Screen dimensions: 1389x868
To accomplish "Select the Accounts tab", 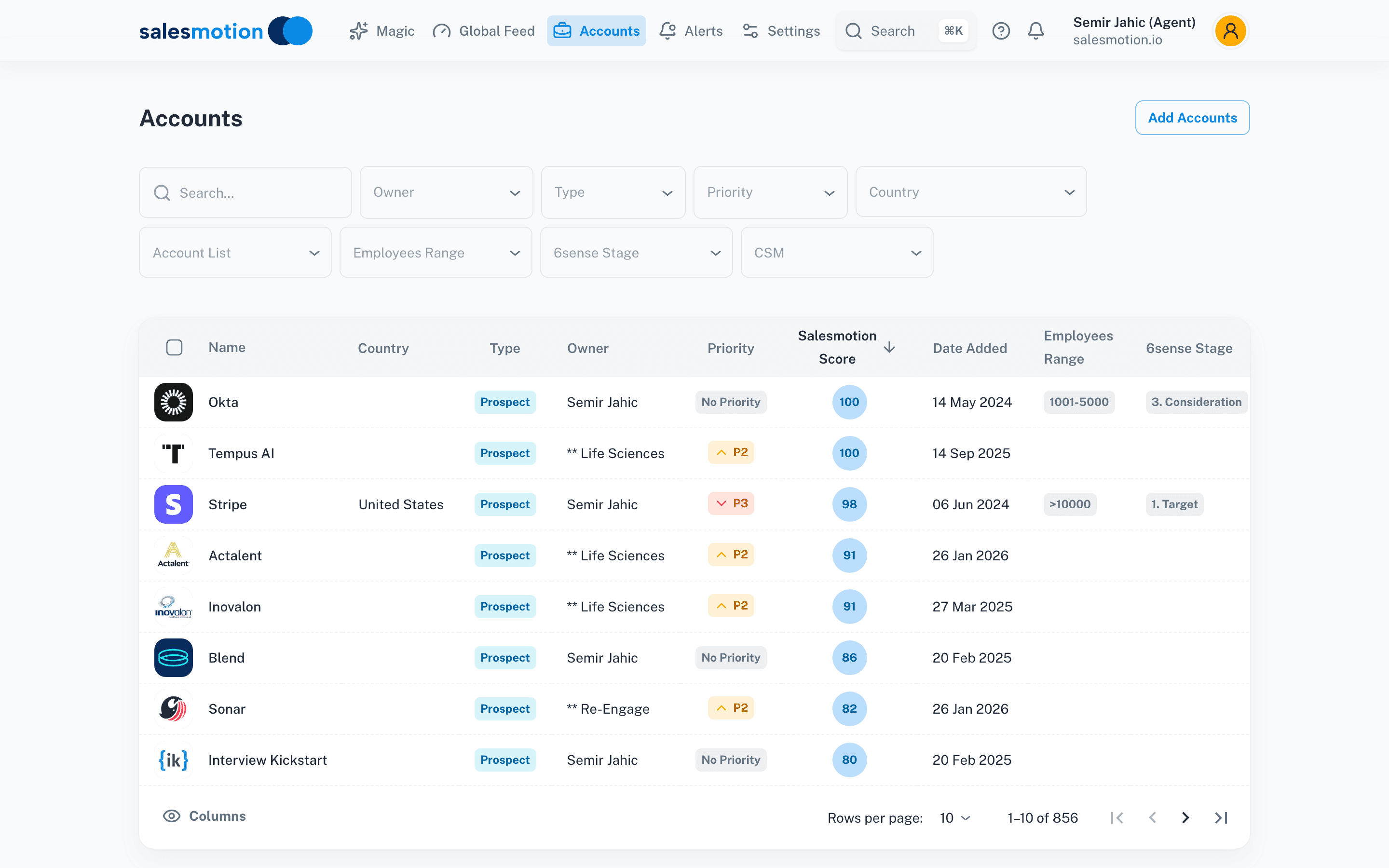I will pyautogui.click(x=596, y=31).
